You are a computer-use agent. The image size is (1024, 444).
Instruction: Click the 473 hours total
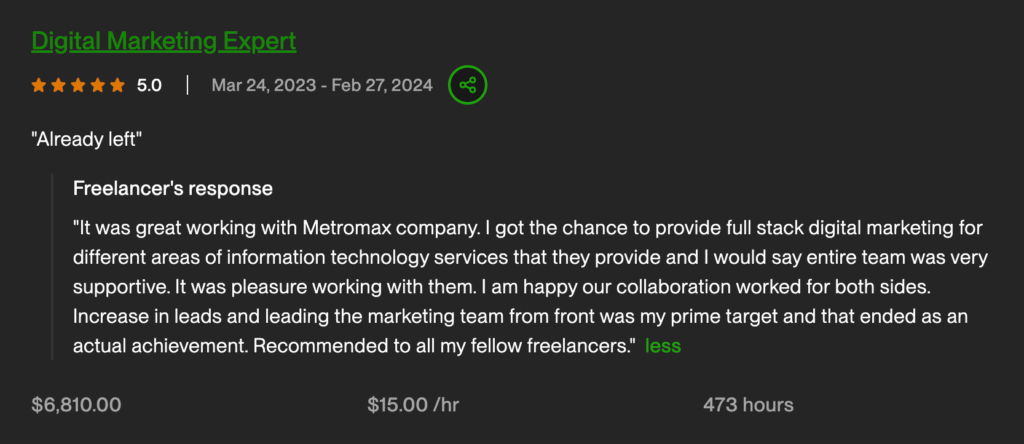[748, 405]
